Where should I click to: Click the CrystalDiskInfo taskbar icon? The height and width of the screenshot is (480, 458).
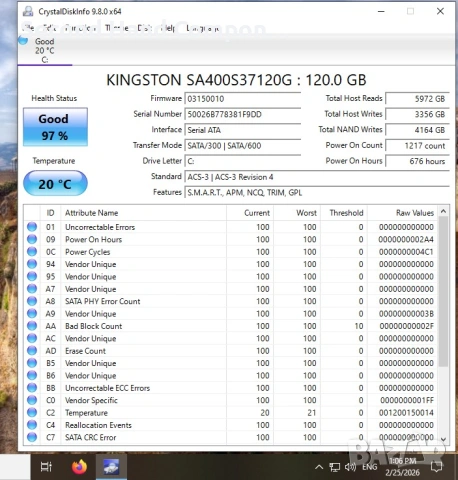pos(111,467)
